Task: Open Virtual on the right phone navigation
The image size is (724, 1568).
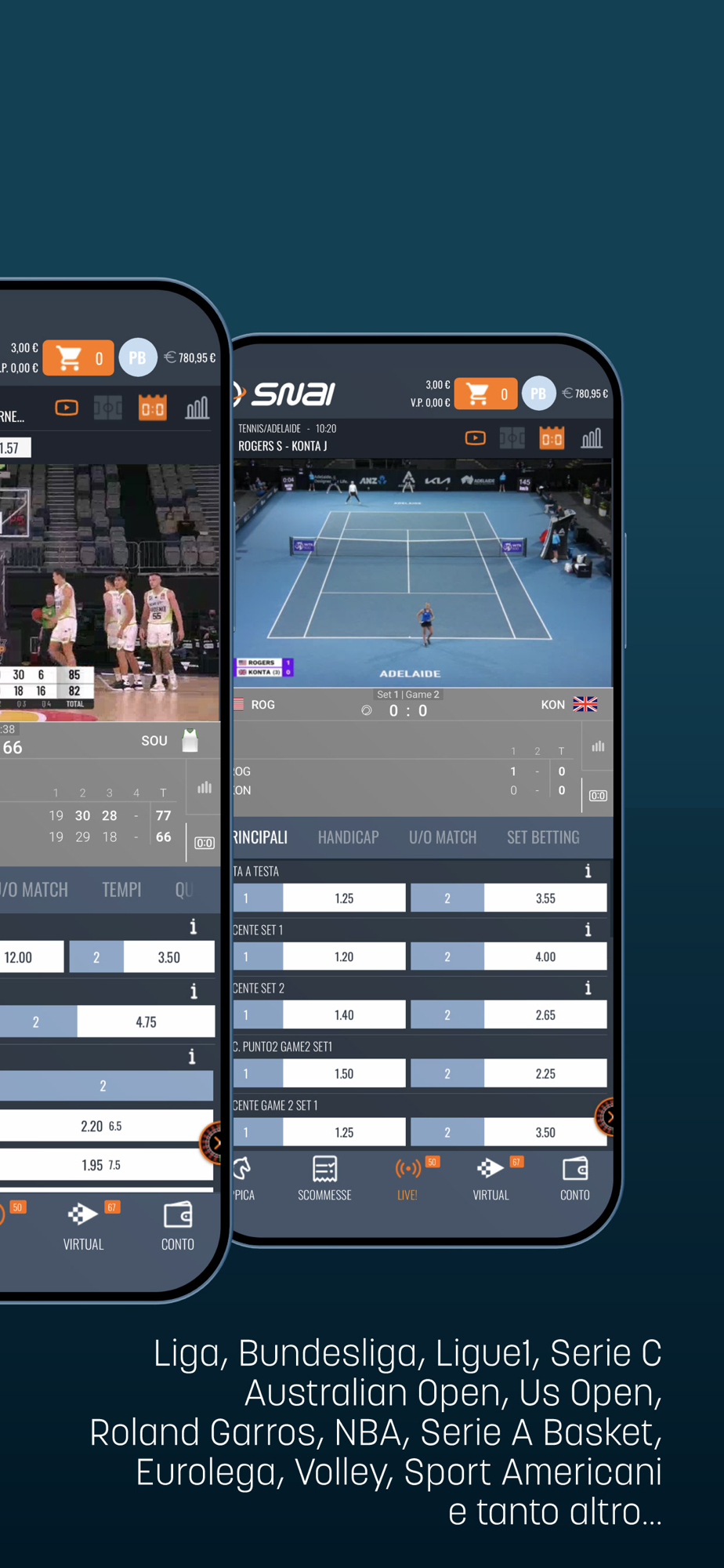Action: point(491,1179)
